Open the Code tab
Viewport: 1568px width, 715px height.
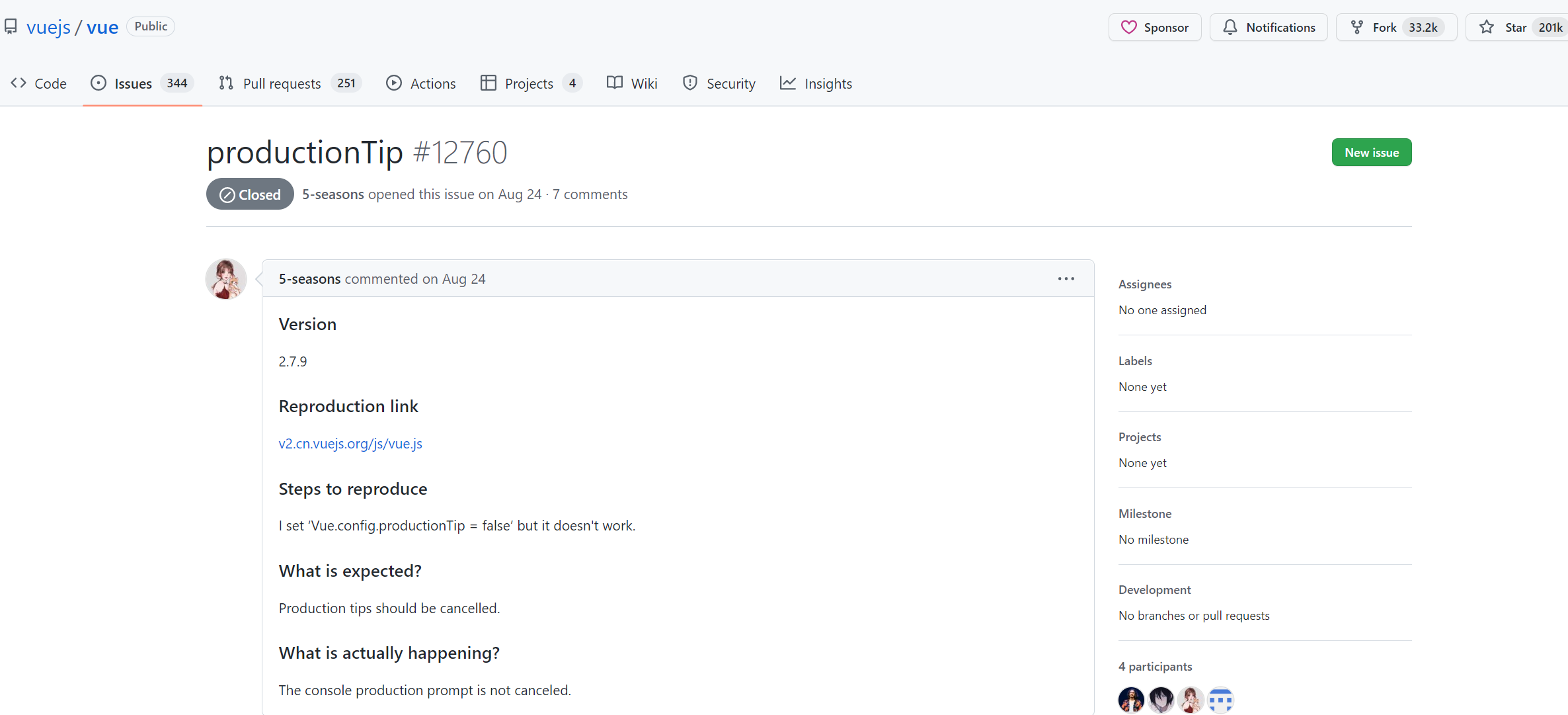pos(39,83)
